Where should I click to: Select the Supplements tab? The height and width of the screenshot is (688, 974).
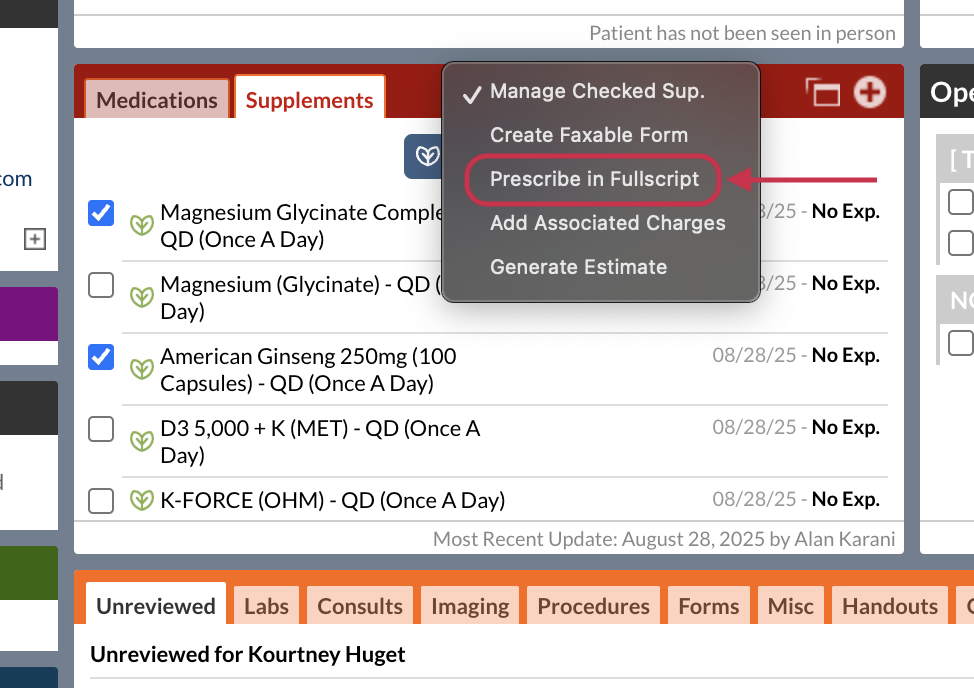pos(309,98)
